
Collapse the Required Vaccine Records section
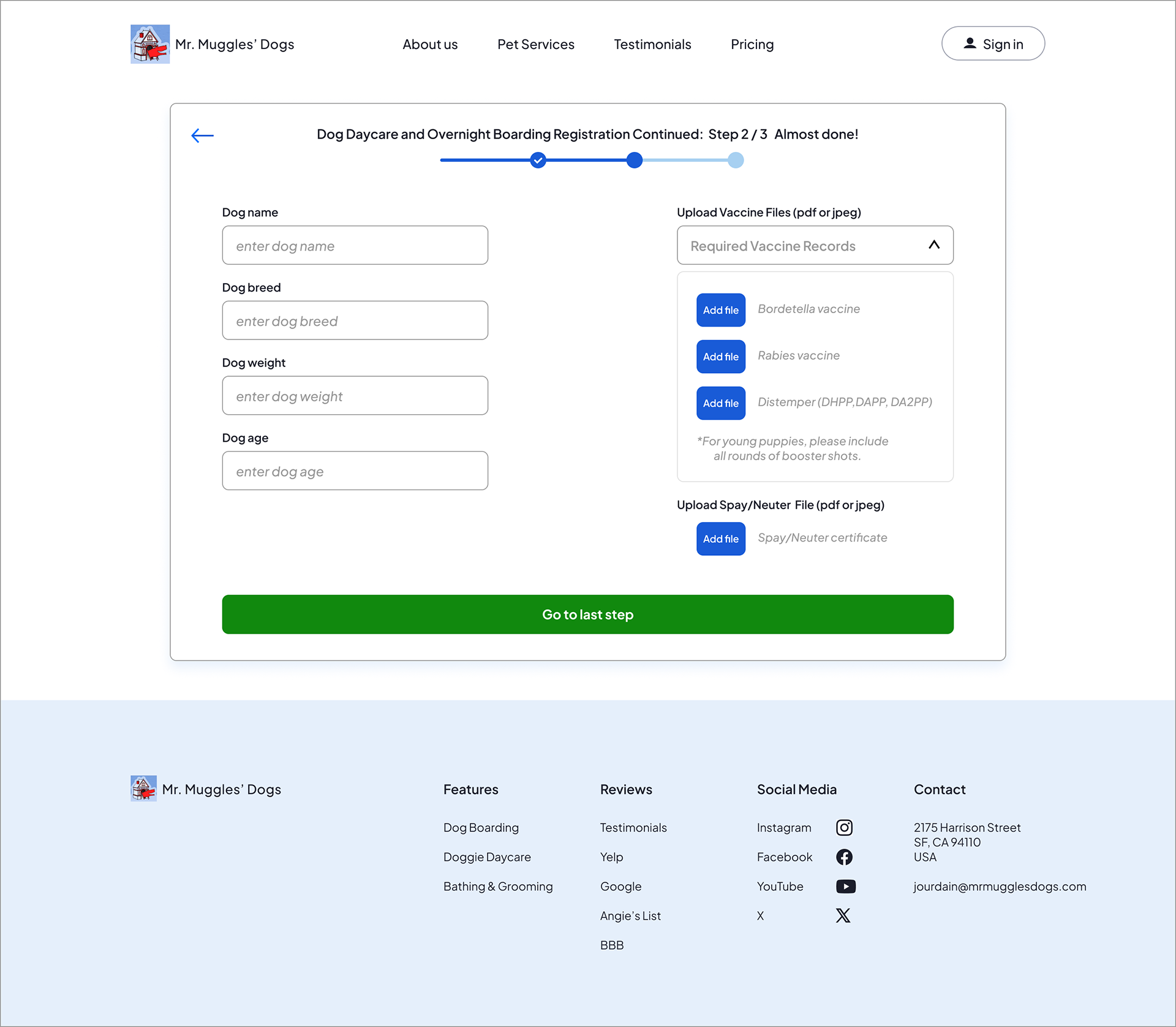click(x=934, y=244)
